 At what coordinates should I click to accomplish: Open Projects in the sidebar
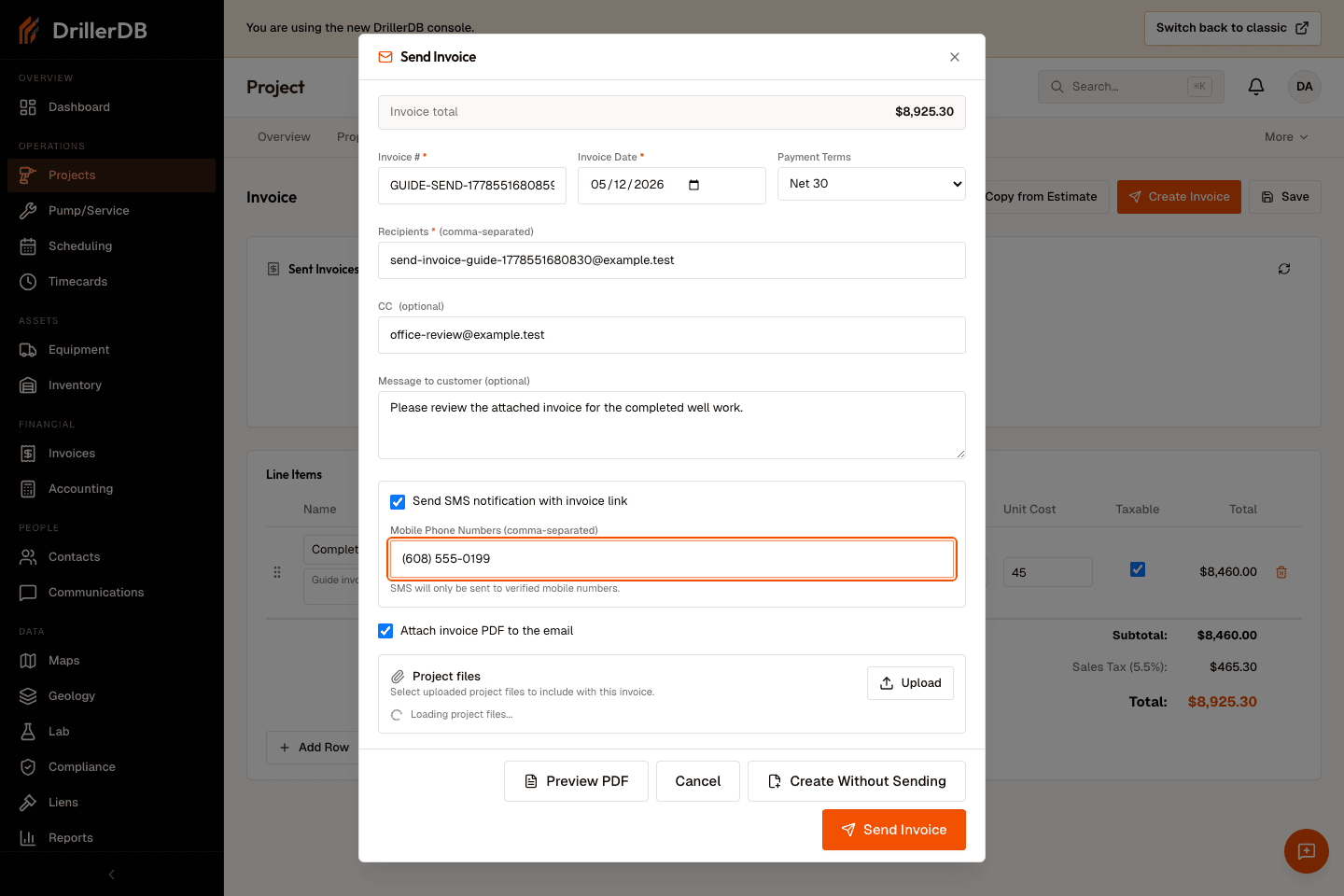(111, 175)
